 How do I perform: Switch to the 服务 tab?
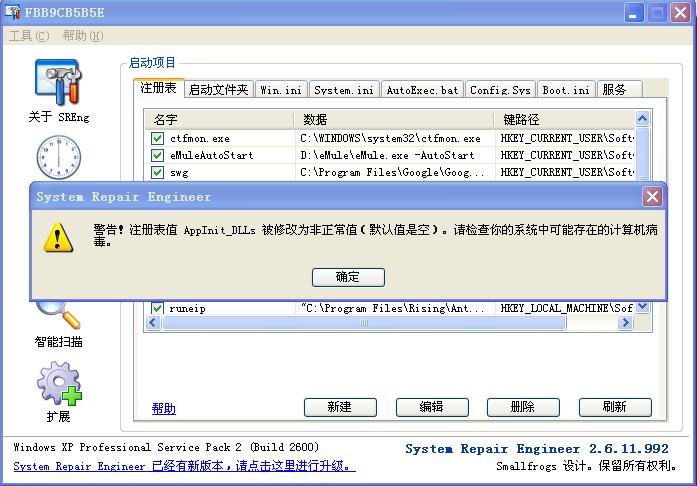click(x=619, y=89)
